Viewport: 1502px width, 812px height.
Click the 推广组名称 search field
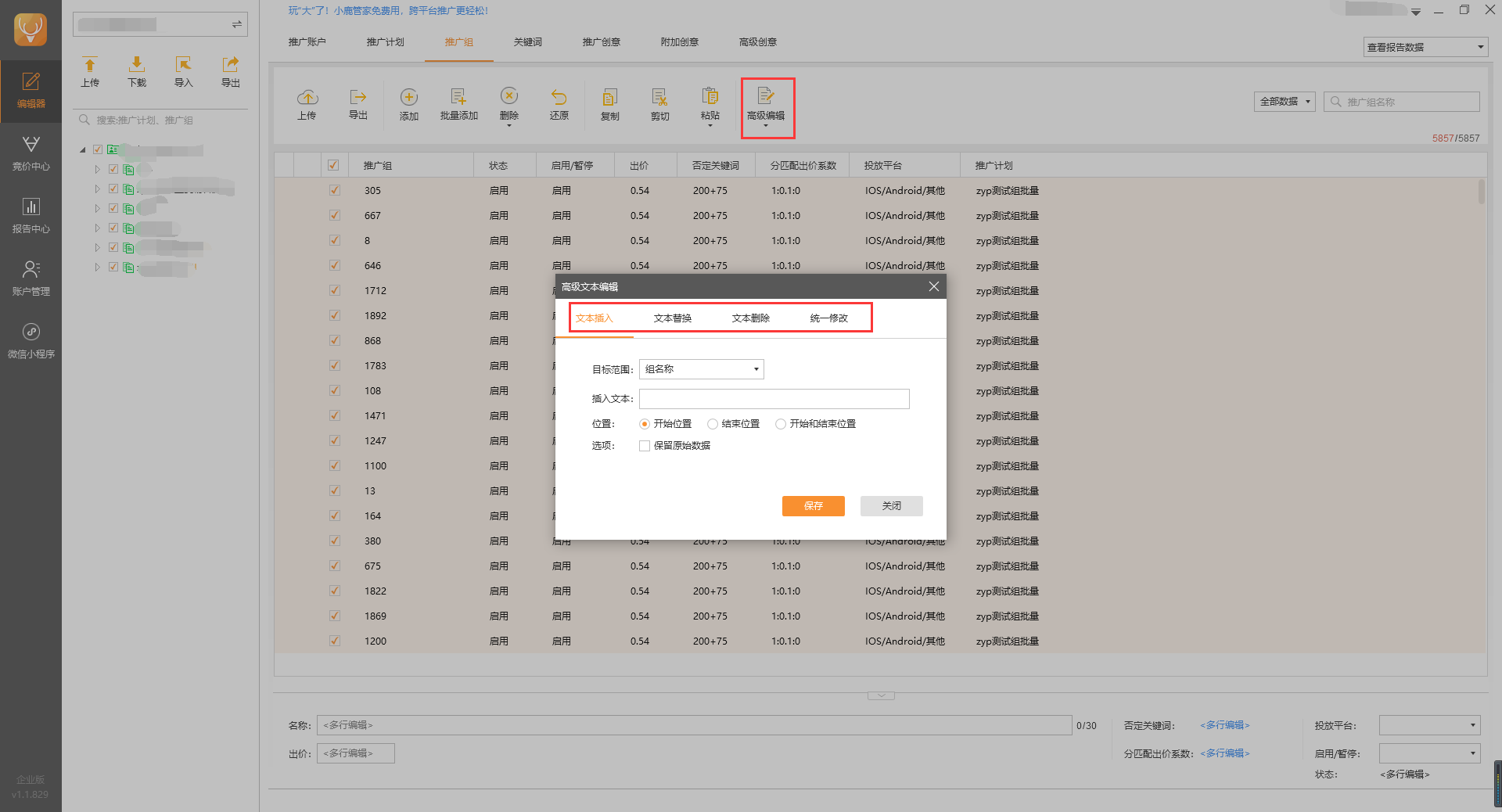click(x=1402, y=102)
